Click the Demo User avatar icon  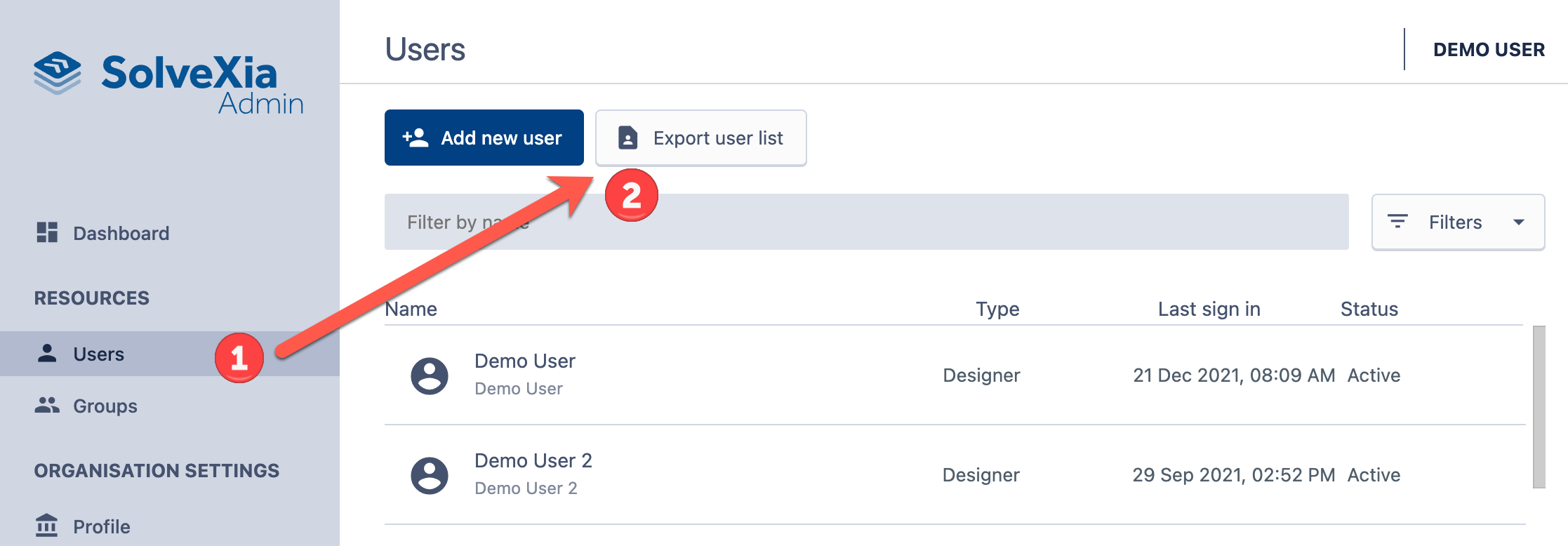(429, 375)
